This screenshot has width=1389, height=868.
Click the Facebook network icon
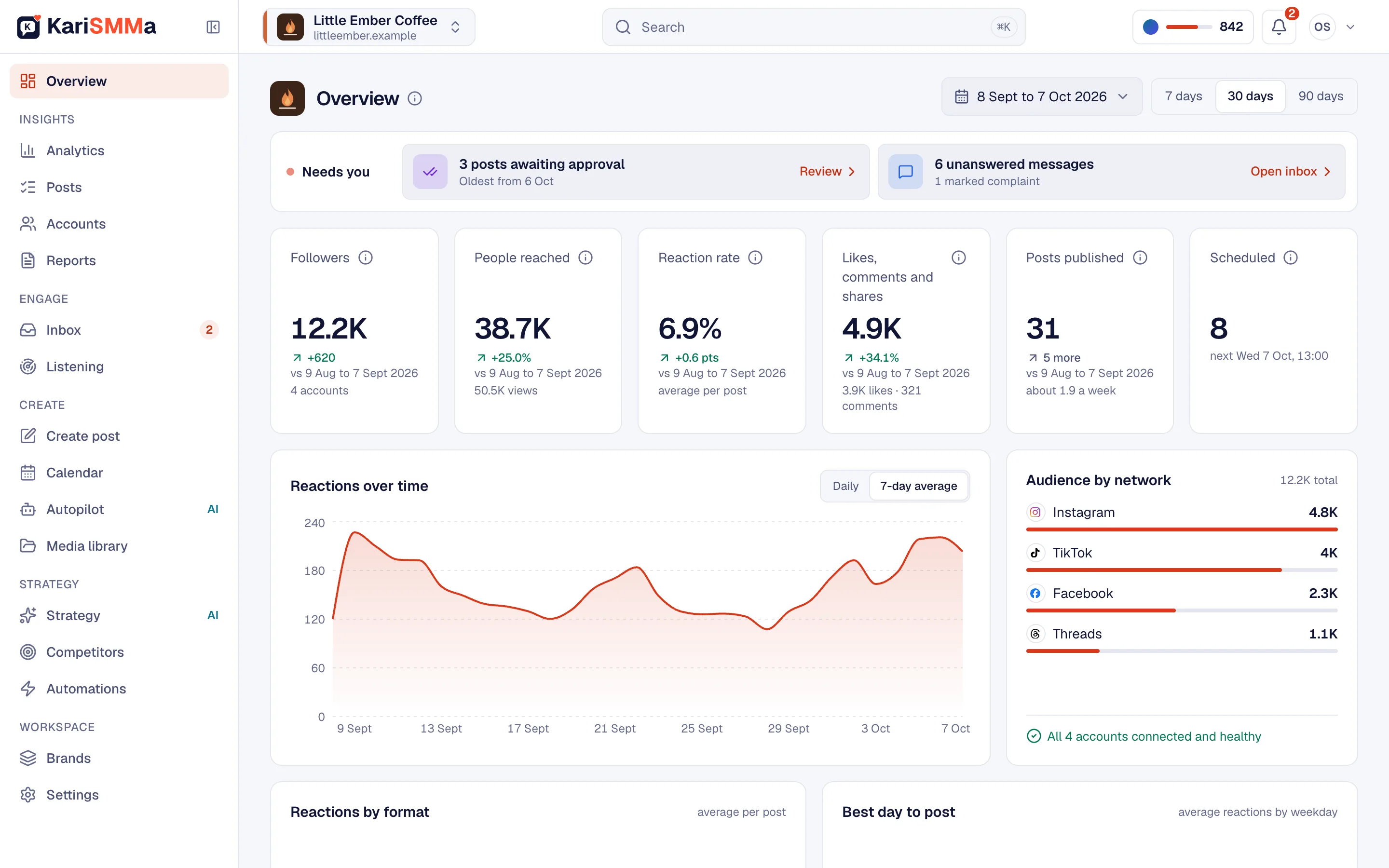[1035, 593]
